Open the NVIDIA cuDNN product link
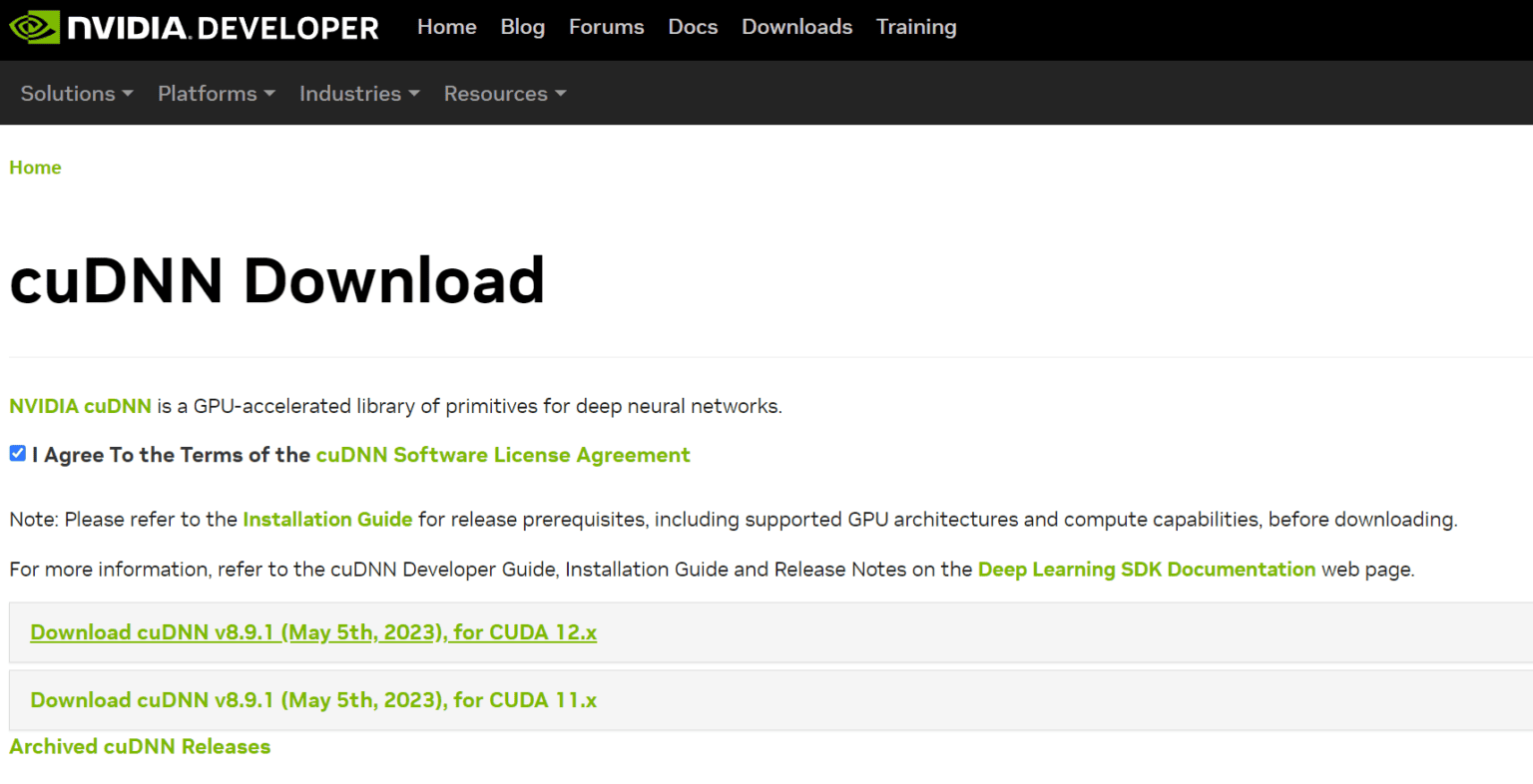1533x784 pixels. click(80, 406)
